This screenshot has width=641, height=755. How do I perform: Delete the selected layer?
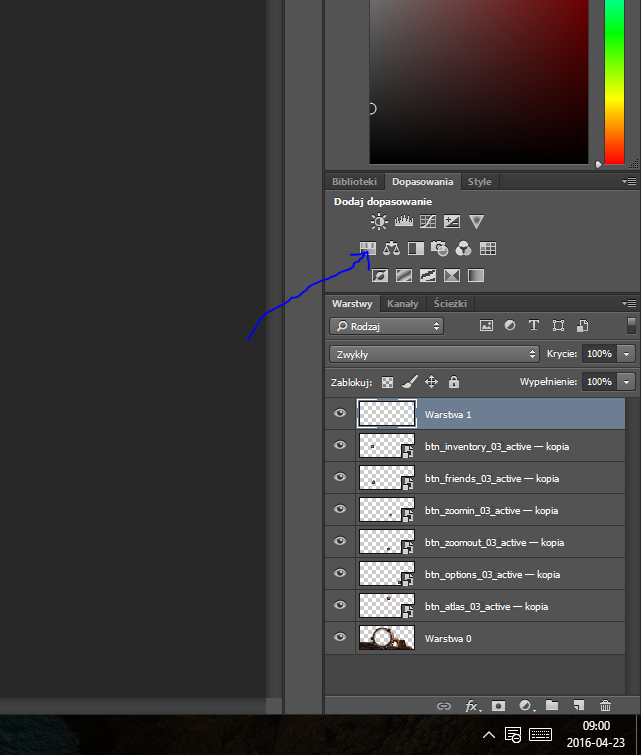[605, 705]
